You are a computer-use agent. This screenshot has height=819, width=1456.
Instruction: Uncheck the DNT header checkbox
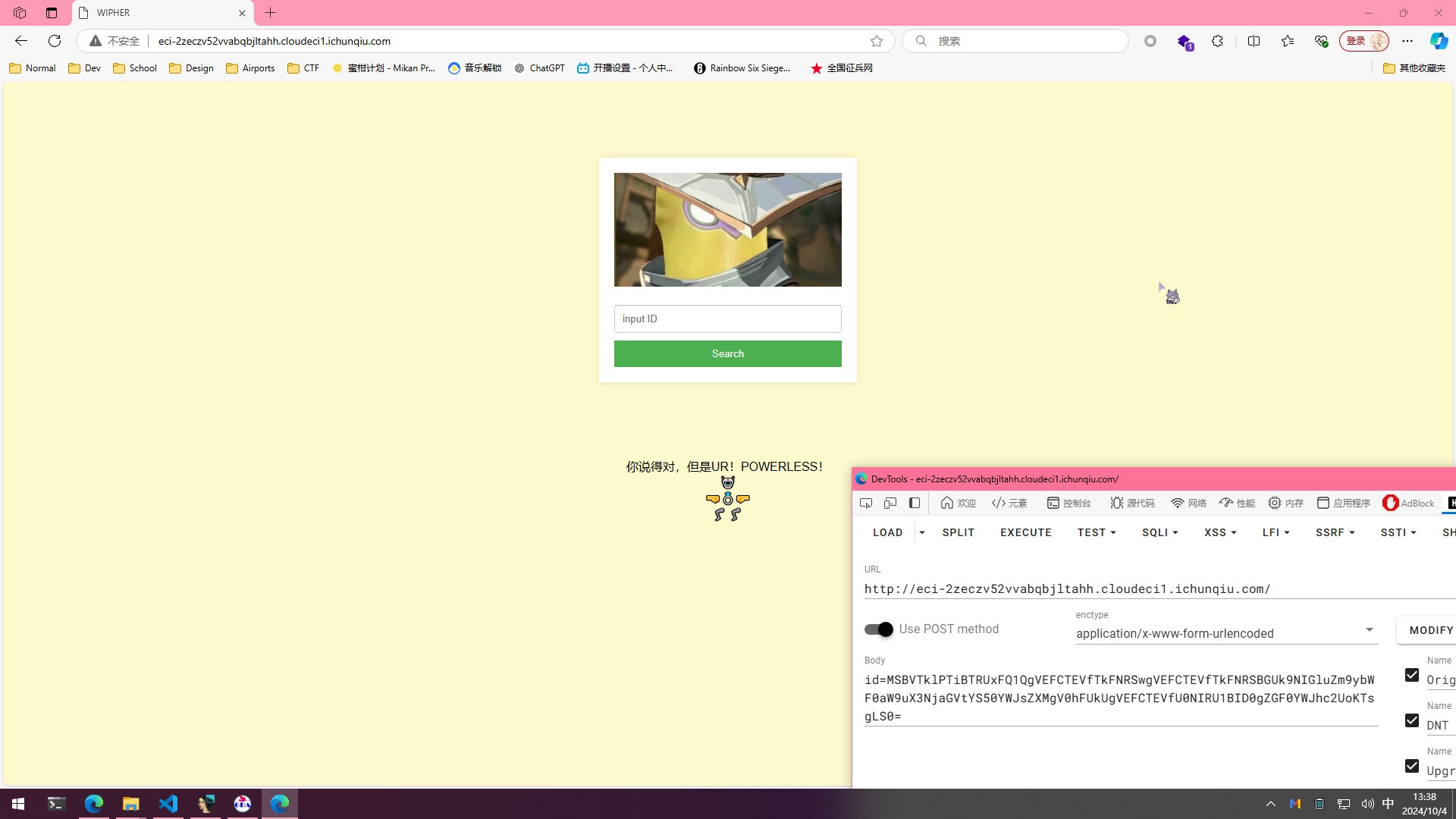(1411, 720)
